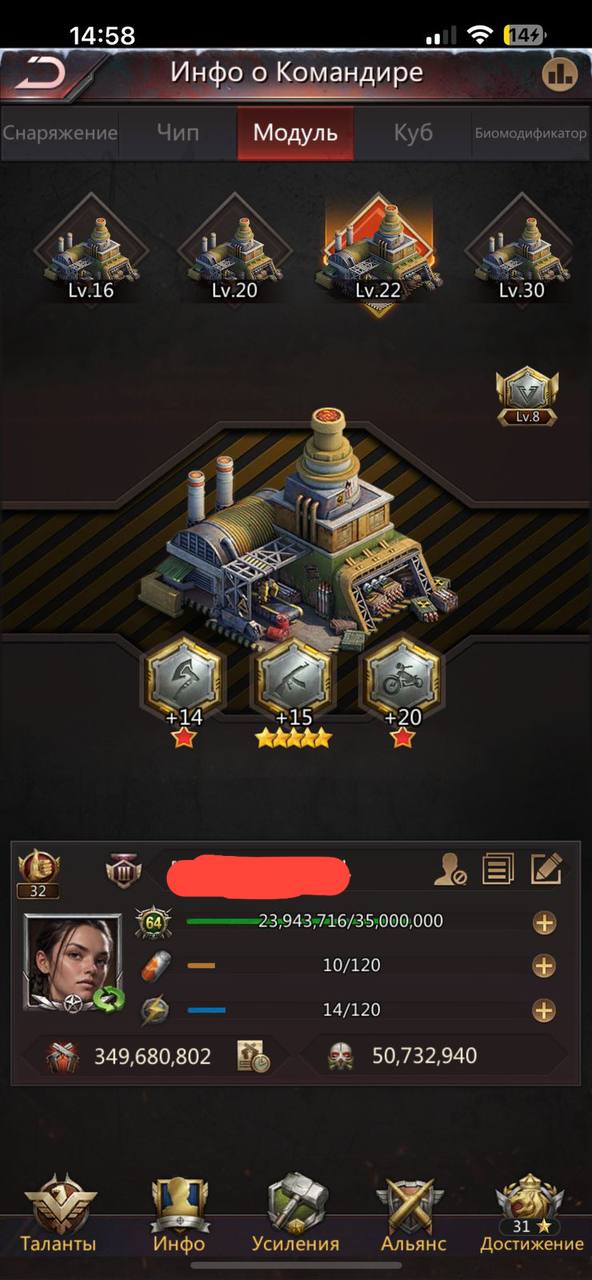The width and height of the screenshot is (592, 1280).
Task: Add energy to the 14/120 bar
Action: pyautogui.click(x=544, y=1010)
